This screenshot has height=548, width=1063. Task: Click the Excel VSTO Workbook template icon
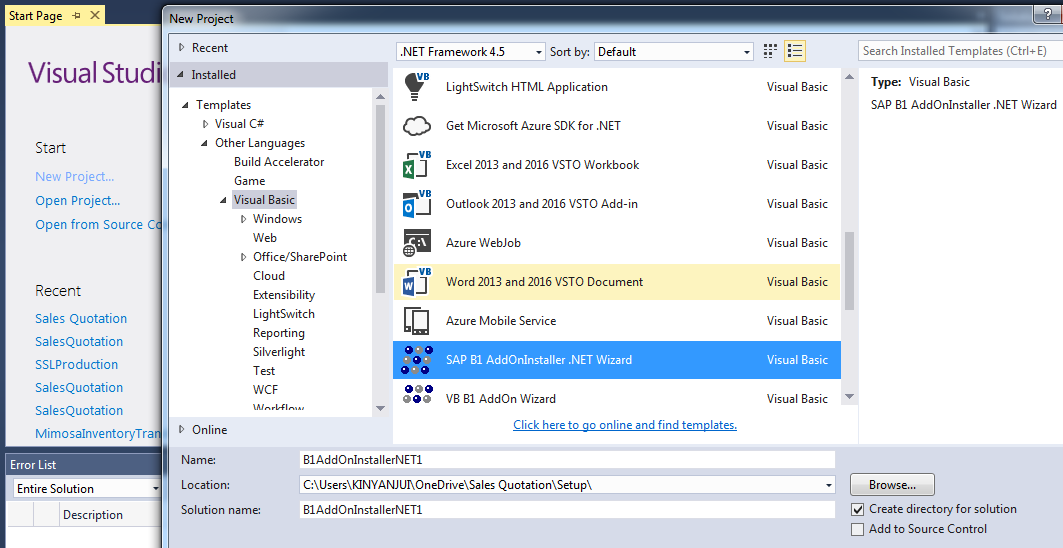tap(416, 165)
